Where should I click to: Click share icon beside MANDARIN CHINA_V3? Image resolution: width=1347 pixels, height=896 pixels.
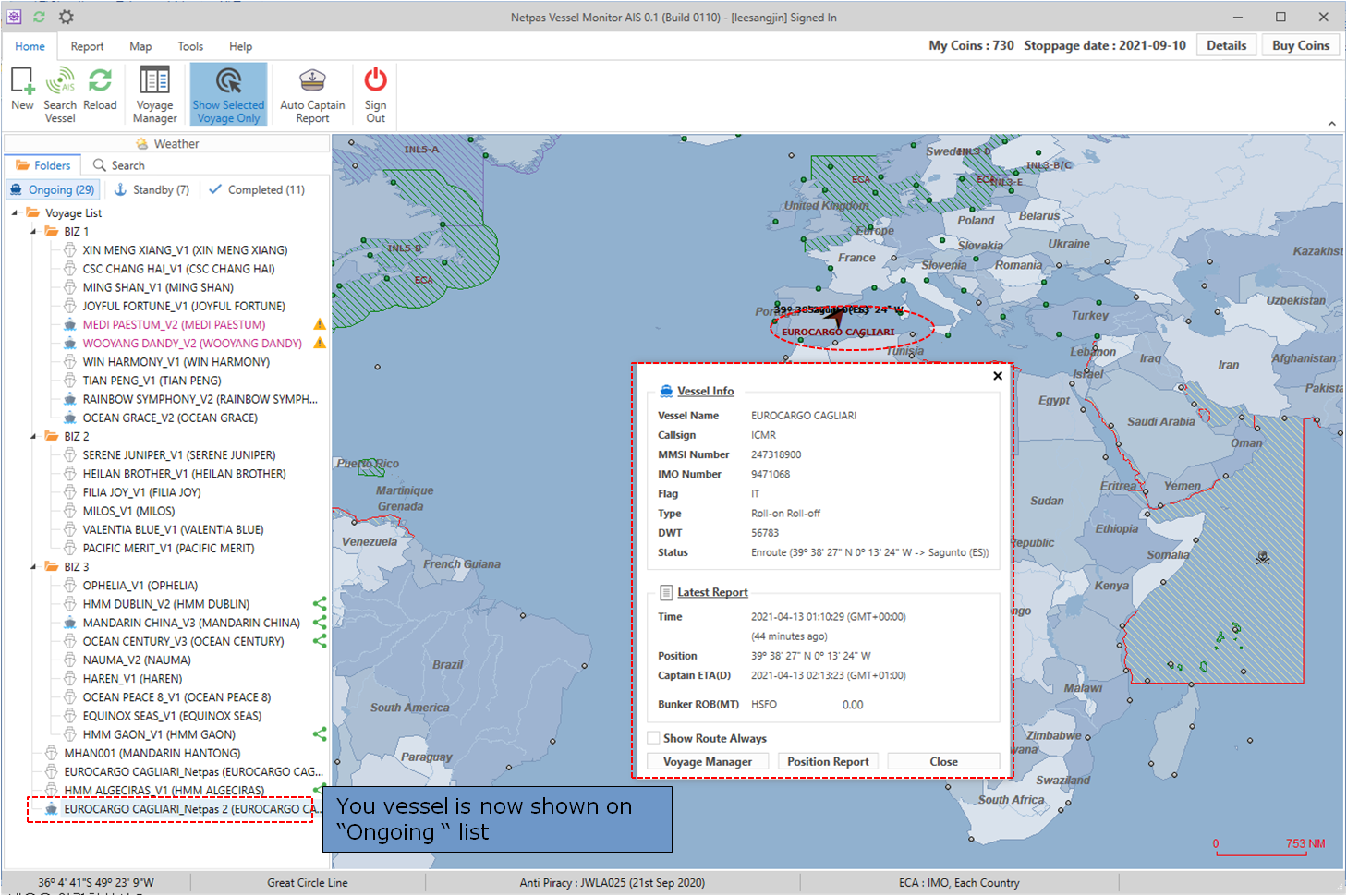(x=320, y=623)
